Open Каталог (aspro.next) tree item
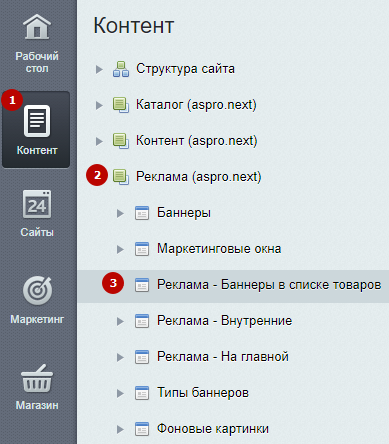389x444 pixels. [x=196, y=105]
